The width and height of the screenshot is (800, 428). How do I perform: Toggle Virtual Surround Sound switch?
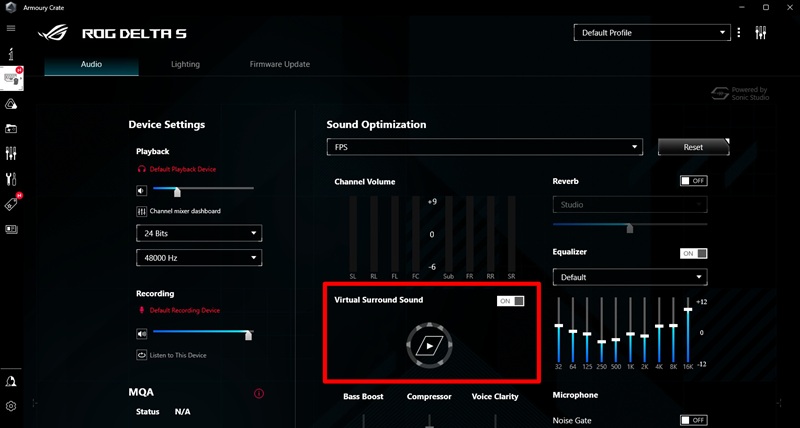(510, 301)
